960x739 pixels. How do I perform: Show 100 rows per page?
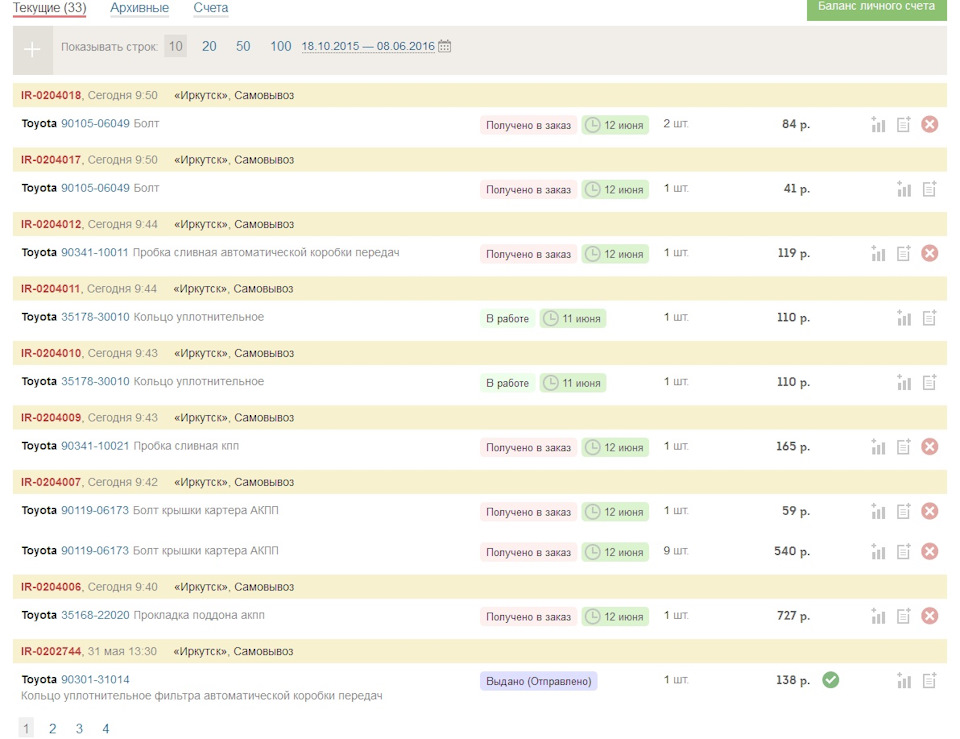281,46
